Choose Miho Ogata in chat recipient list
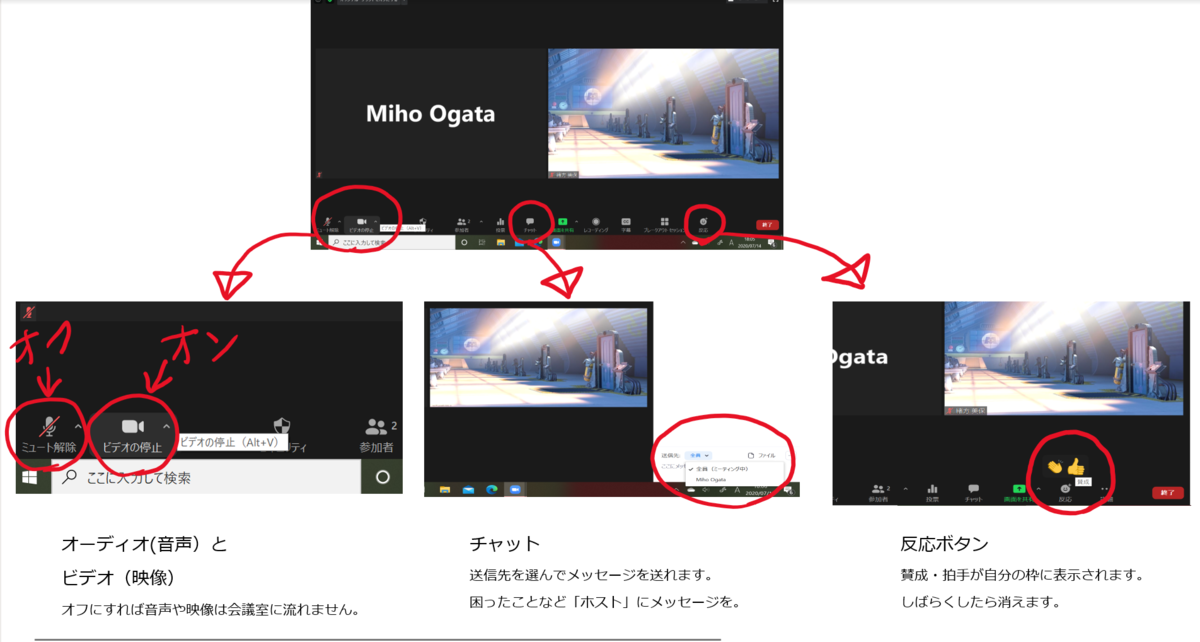 [712, 479]
